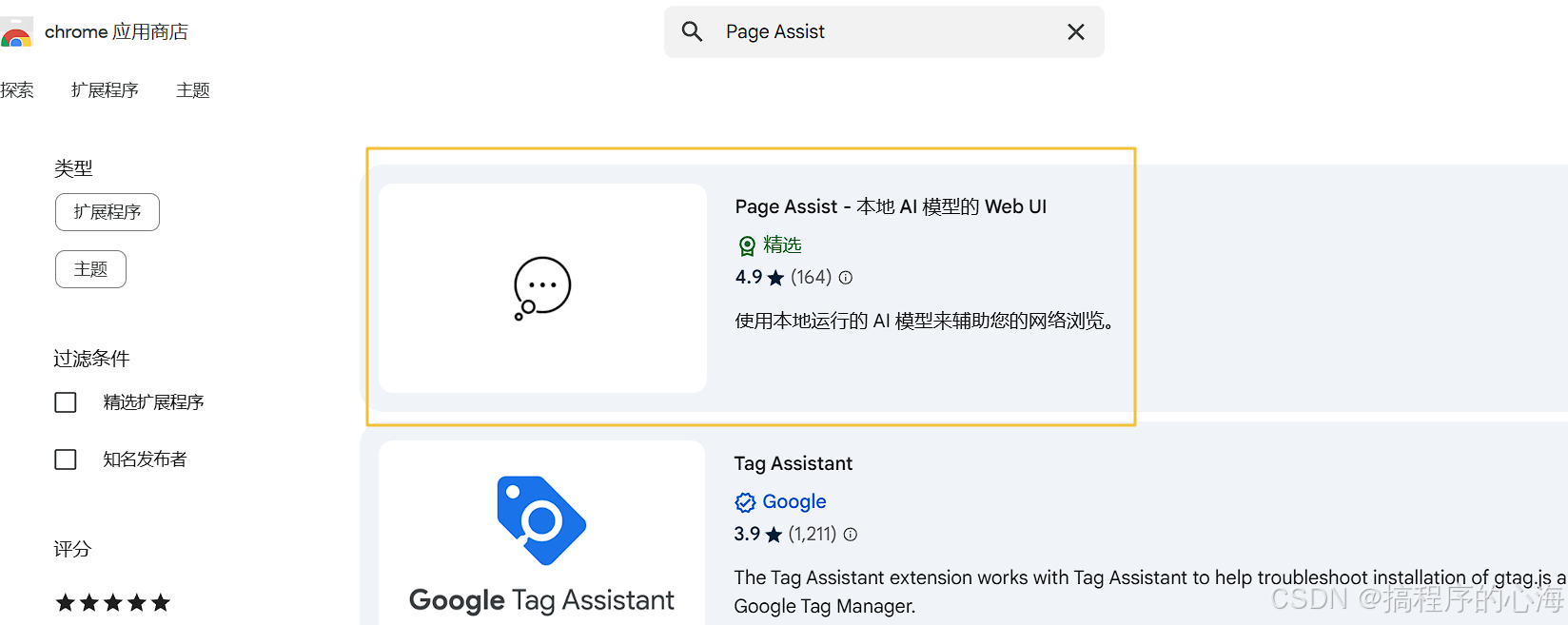
Task: Select the 扩展程序 type filter chip
Action: pyautogui.click(x=108, y=212)
